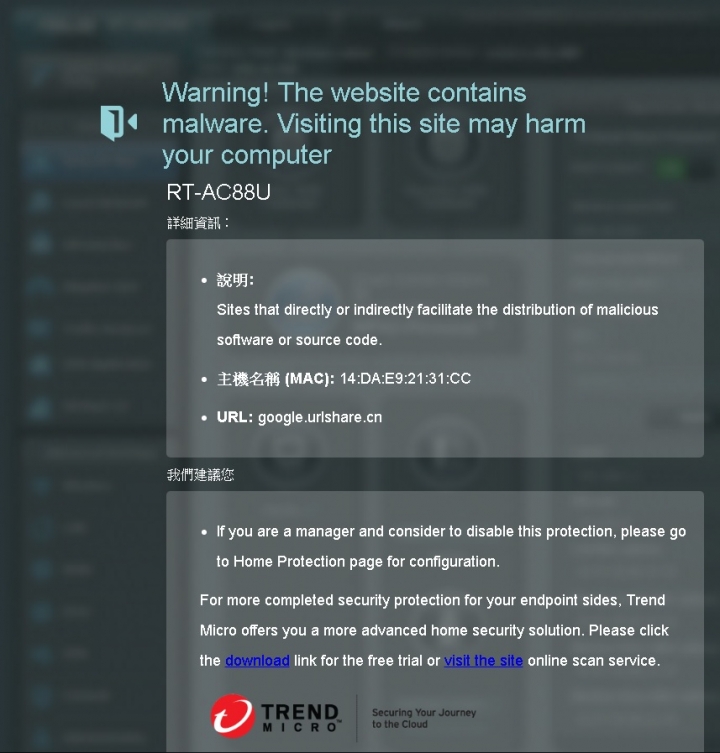Click the bold URL label
The image size is (720, 753).
[x=234, y=417]
